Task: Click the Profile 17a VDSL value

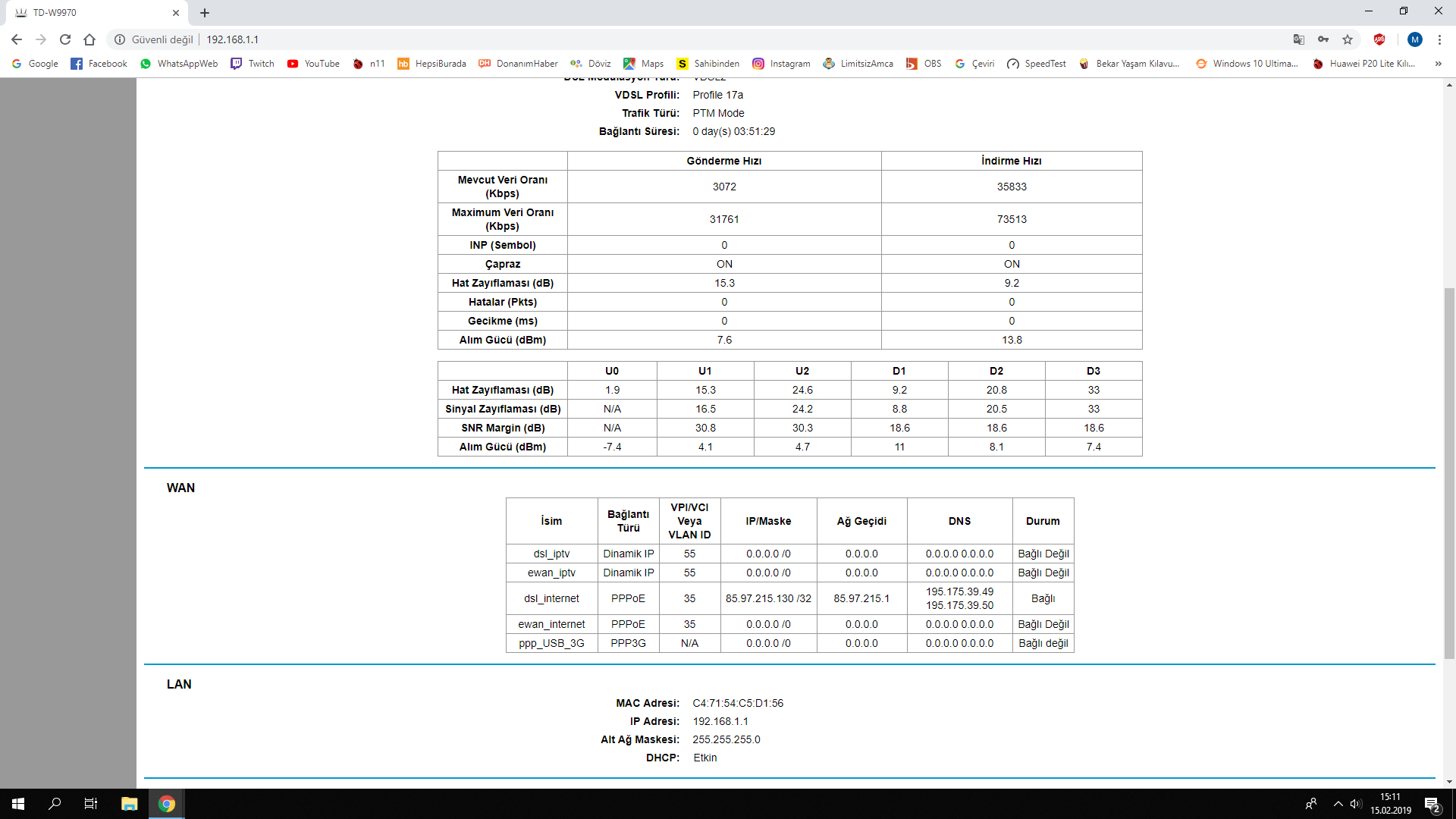Action: pyautogui.click(x=717, y=95)
